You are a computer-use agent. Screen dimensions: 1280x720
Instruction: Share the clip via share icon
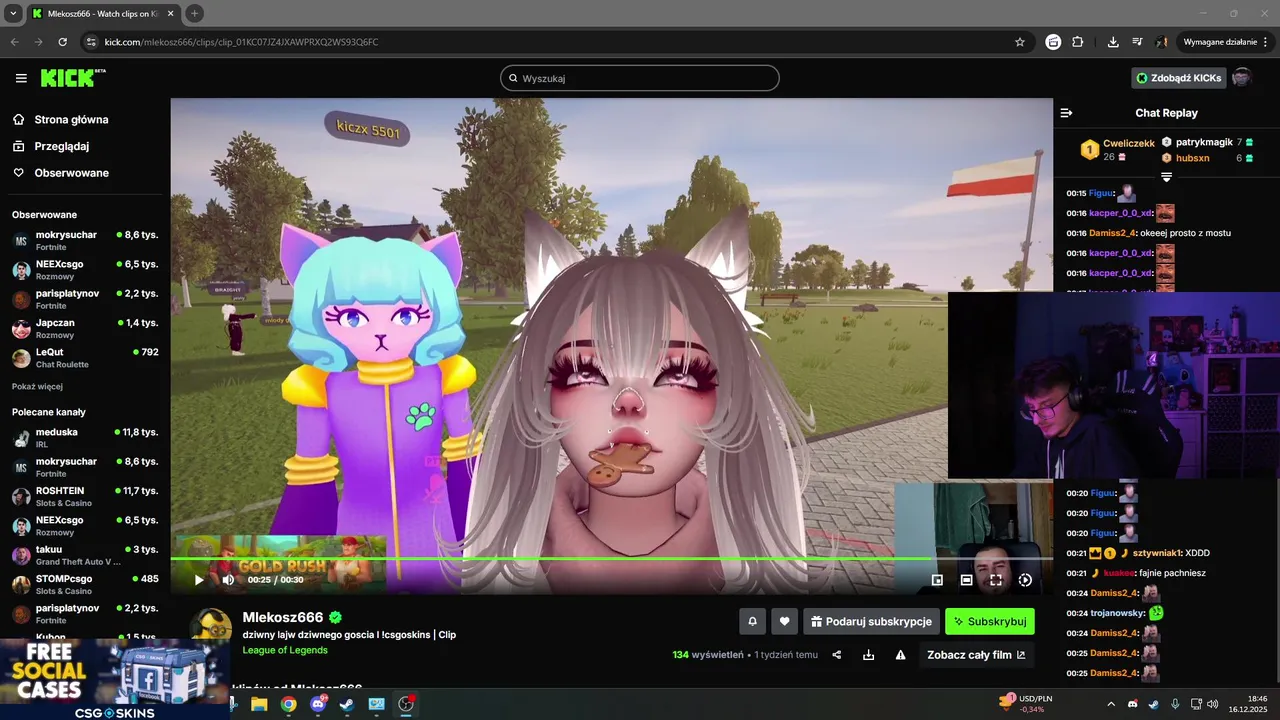click(x=837, y=655)
